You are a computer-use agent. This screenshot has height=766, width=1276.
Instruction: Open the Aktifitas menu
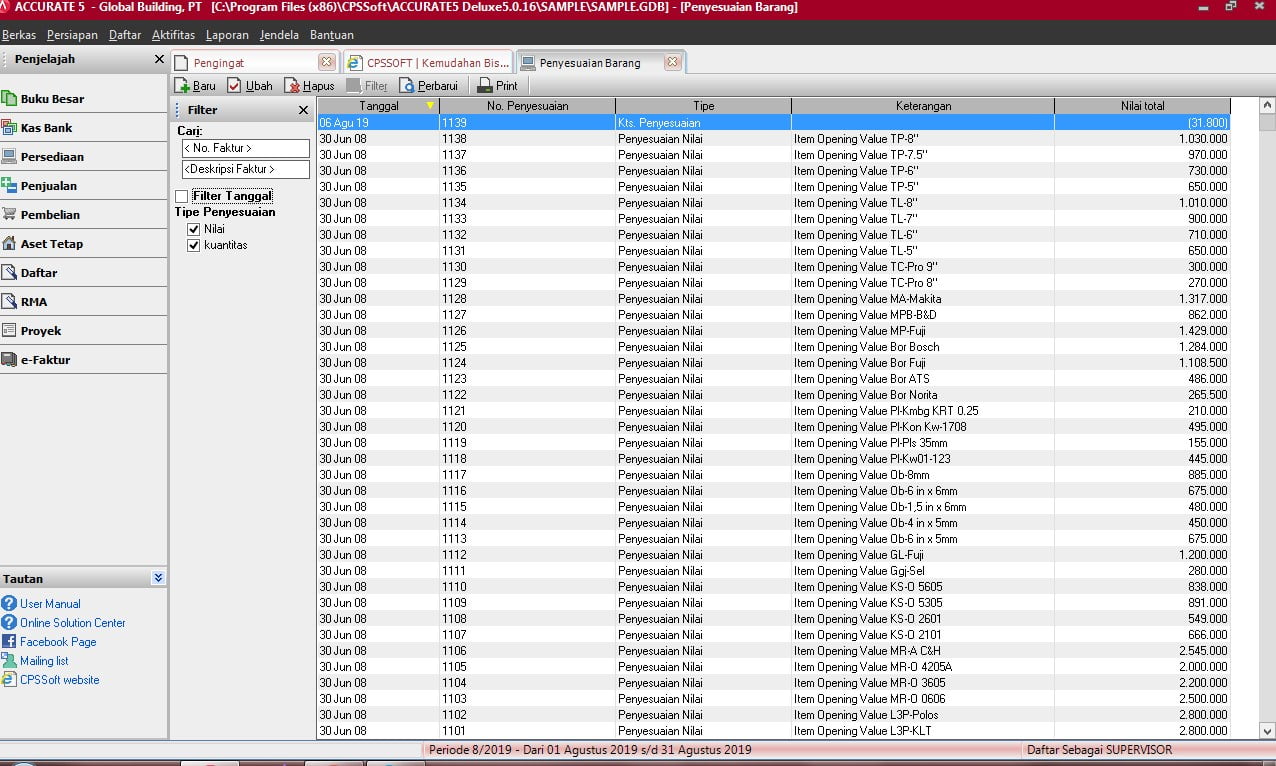[173, 35]
